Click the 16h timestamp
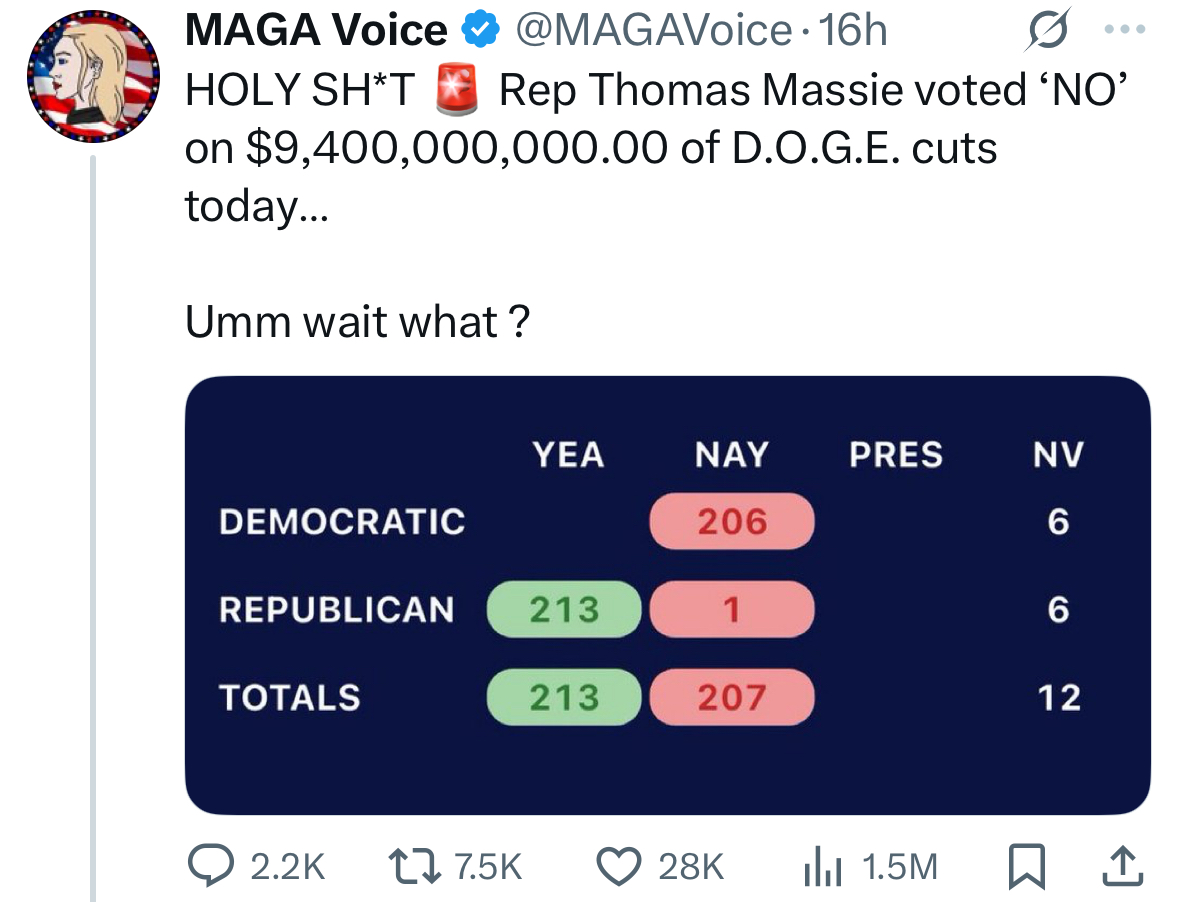The image size is (1179, 902). (853, 31)
